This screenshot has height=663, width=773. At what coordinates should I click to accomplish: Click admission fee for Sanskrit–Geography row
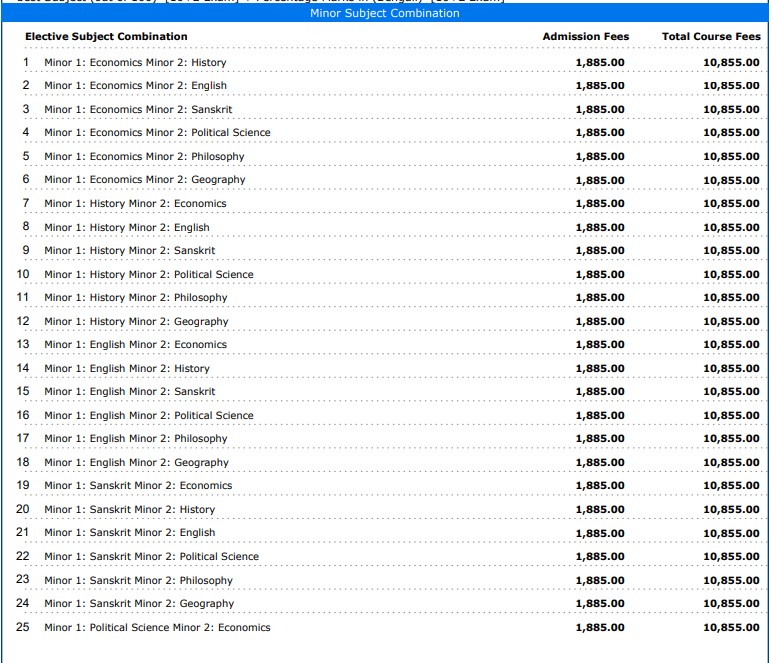point(600,604)
